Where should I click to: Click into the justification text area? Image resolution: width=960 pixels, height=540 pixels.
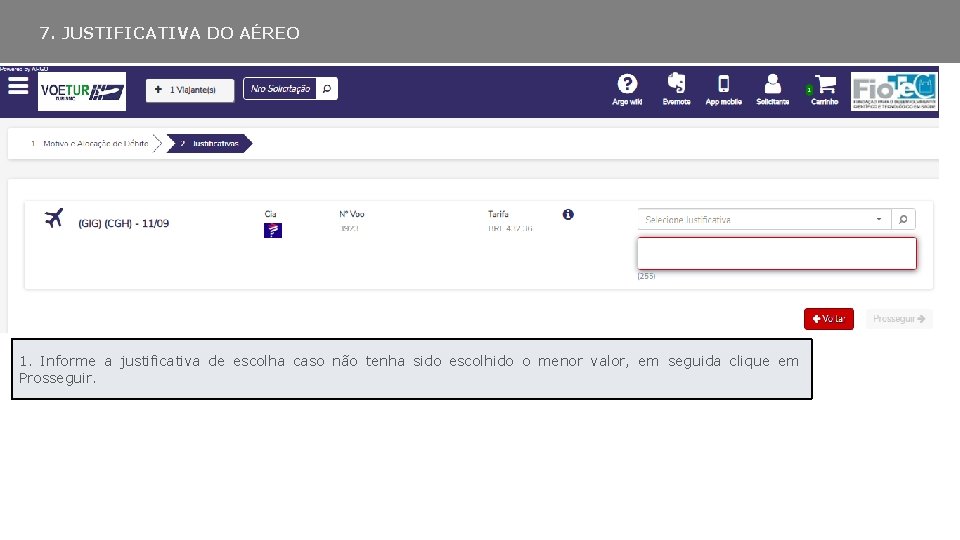click(777, 253)
